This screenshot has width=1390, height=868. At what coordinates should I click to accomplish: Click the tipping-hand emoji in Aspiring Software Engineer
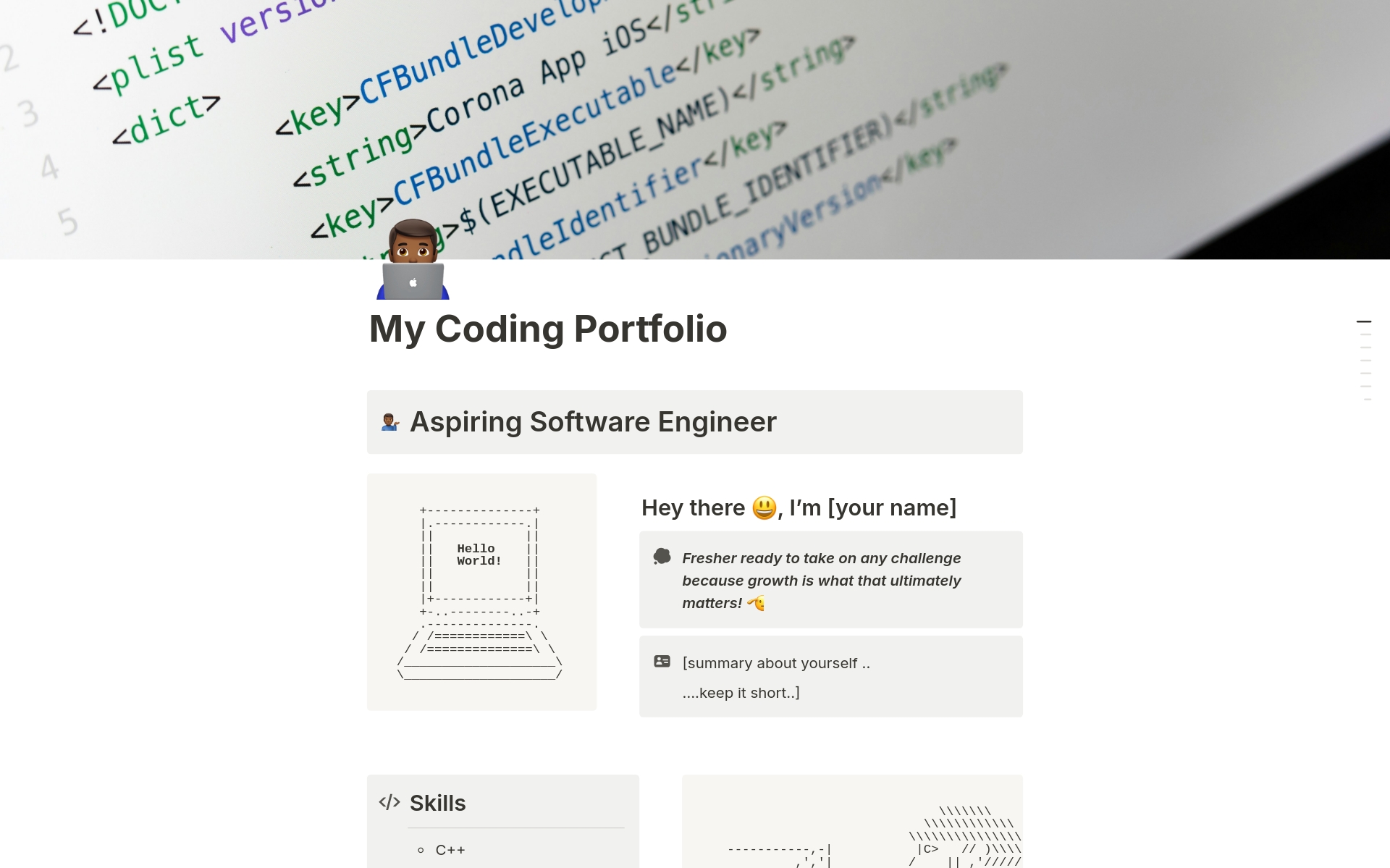(391, 421)
